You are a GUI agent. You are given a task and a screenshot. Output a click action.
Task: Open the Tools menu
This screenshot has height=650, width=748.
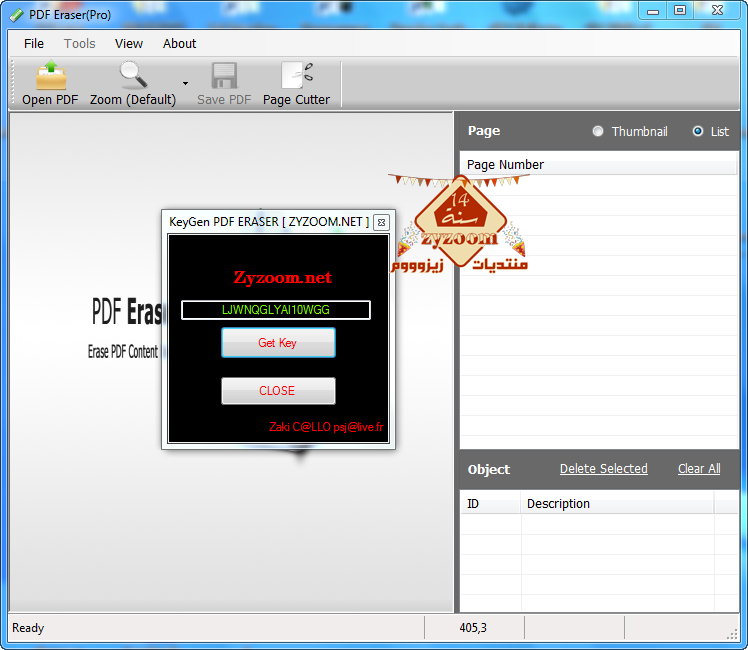80,43
